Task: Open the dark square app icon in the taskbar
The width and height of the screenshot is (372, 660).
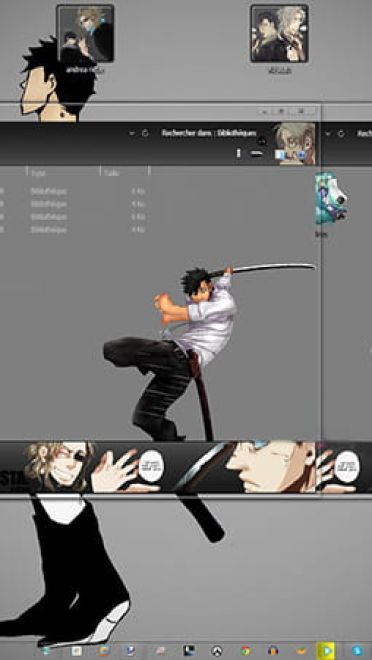Action: tap(189, 651)
